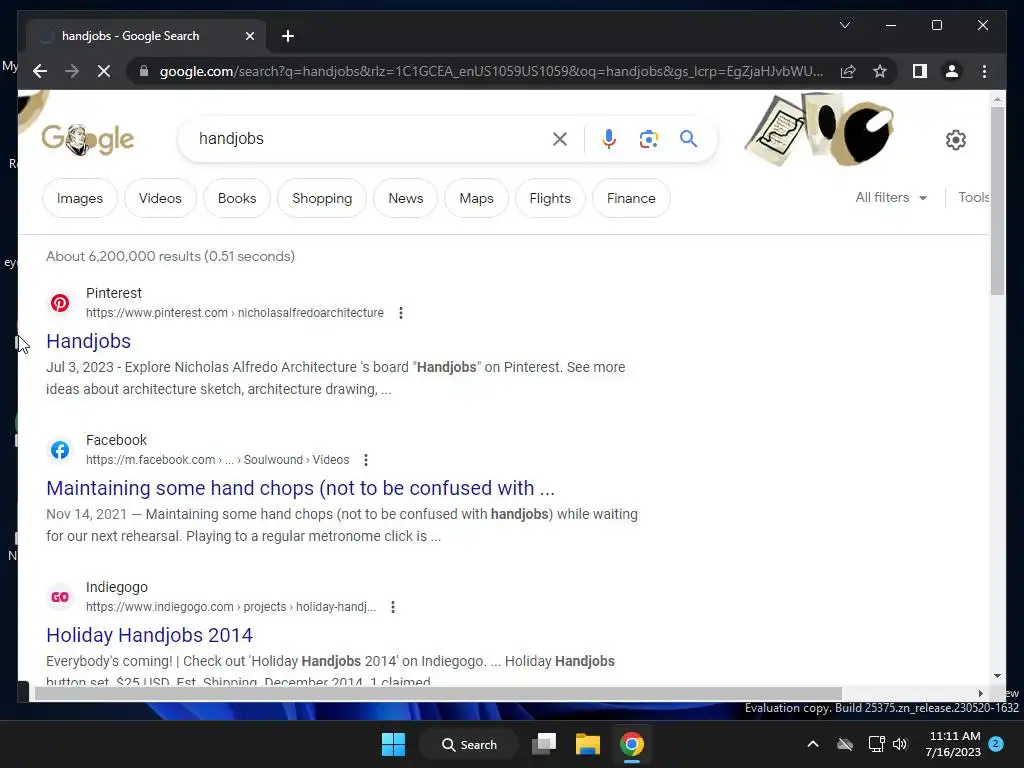Open more options for Pinterest result
The width and height of the screenshot is (1024, 768).
[x=401, y=313]
